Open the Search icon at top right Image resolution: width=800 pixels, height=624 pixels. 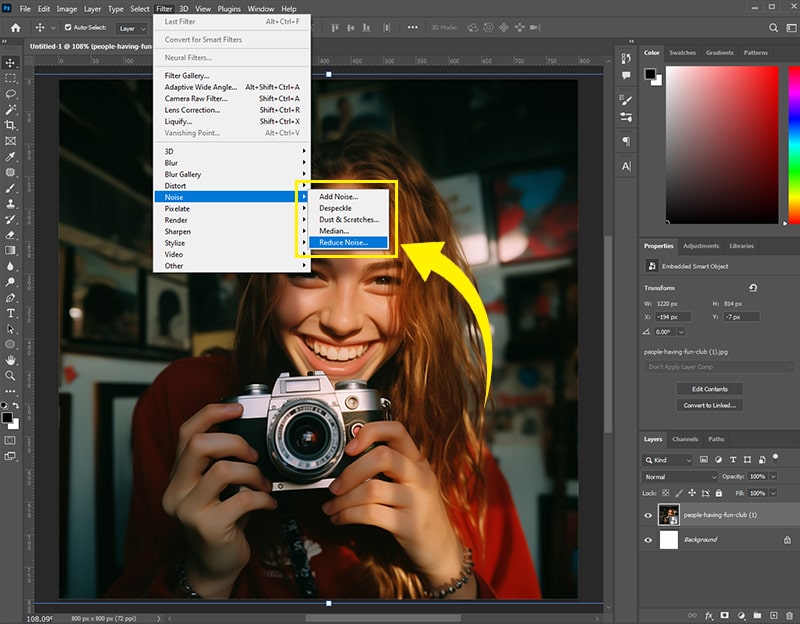pos(773,28)
